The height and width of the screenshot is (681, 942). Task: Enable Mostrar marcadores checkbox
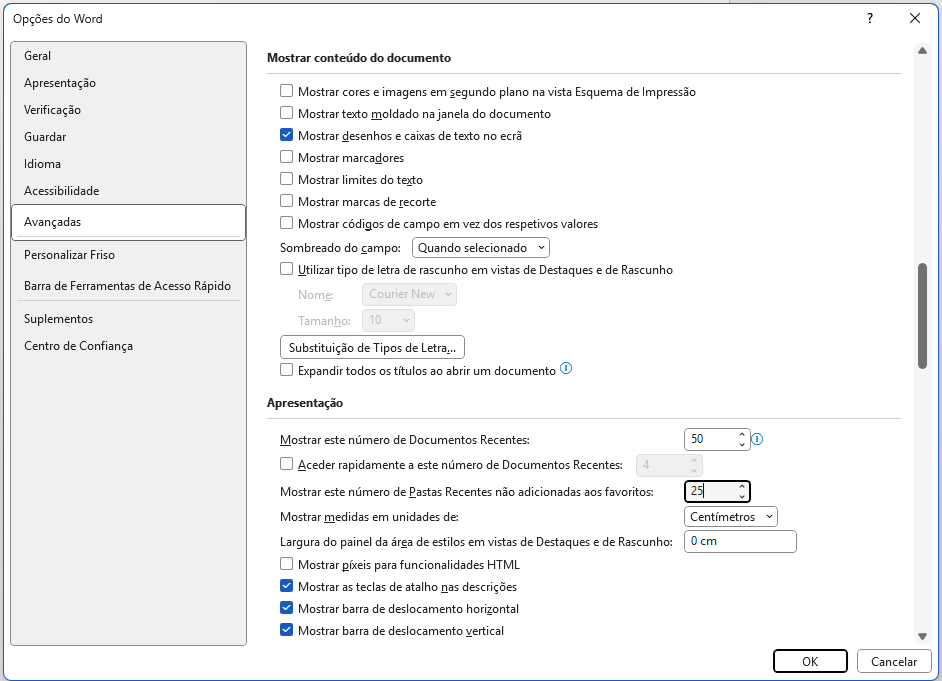coord(287,158)
